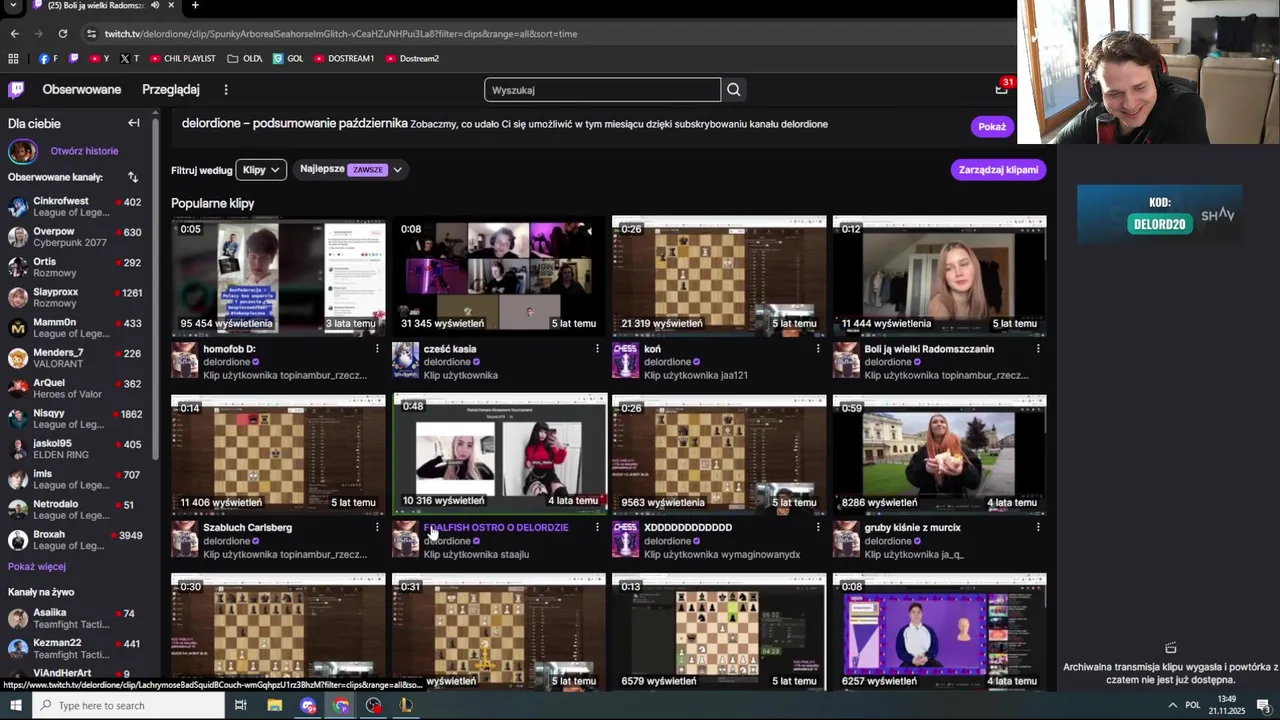
Task: Open options for the FEALFISH OSTRO O DELORDZIE clip
Action: pyautogui.click(x=597, y=527)
